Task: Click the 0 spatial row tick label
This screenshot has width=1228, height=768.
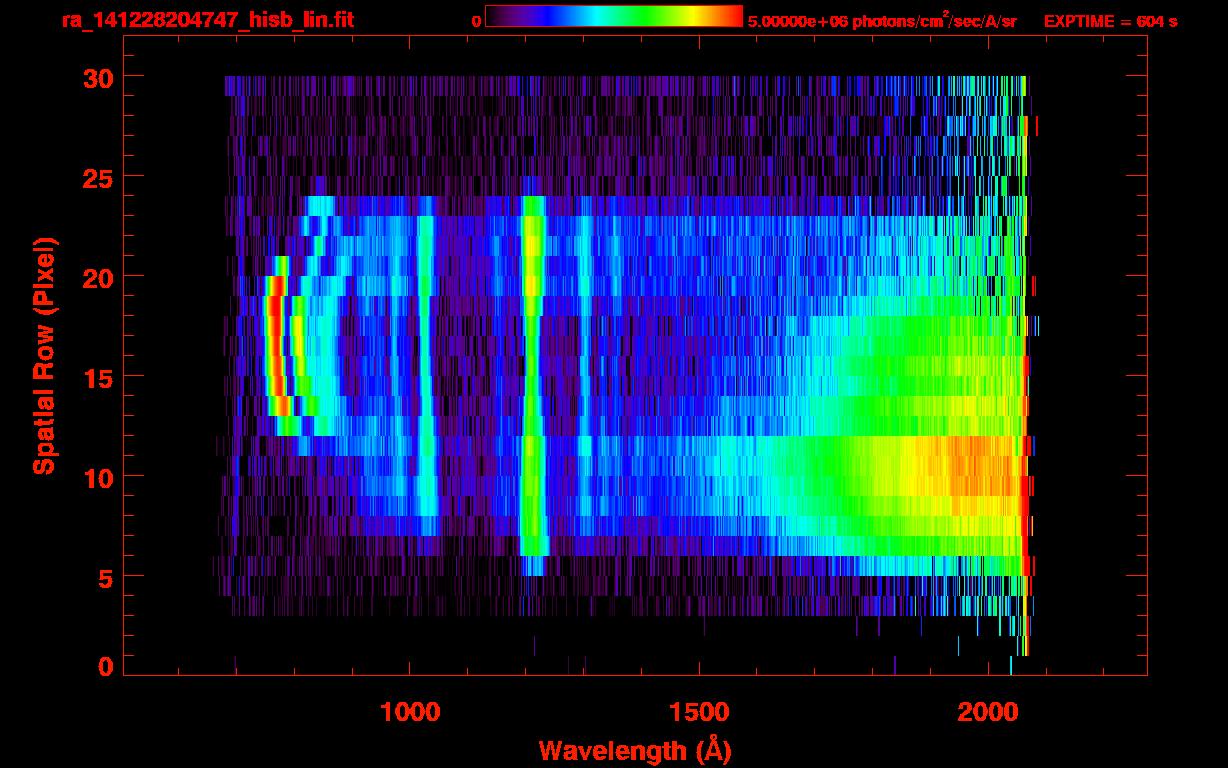Action: (x=106, y=667)
